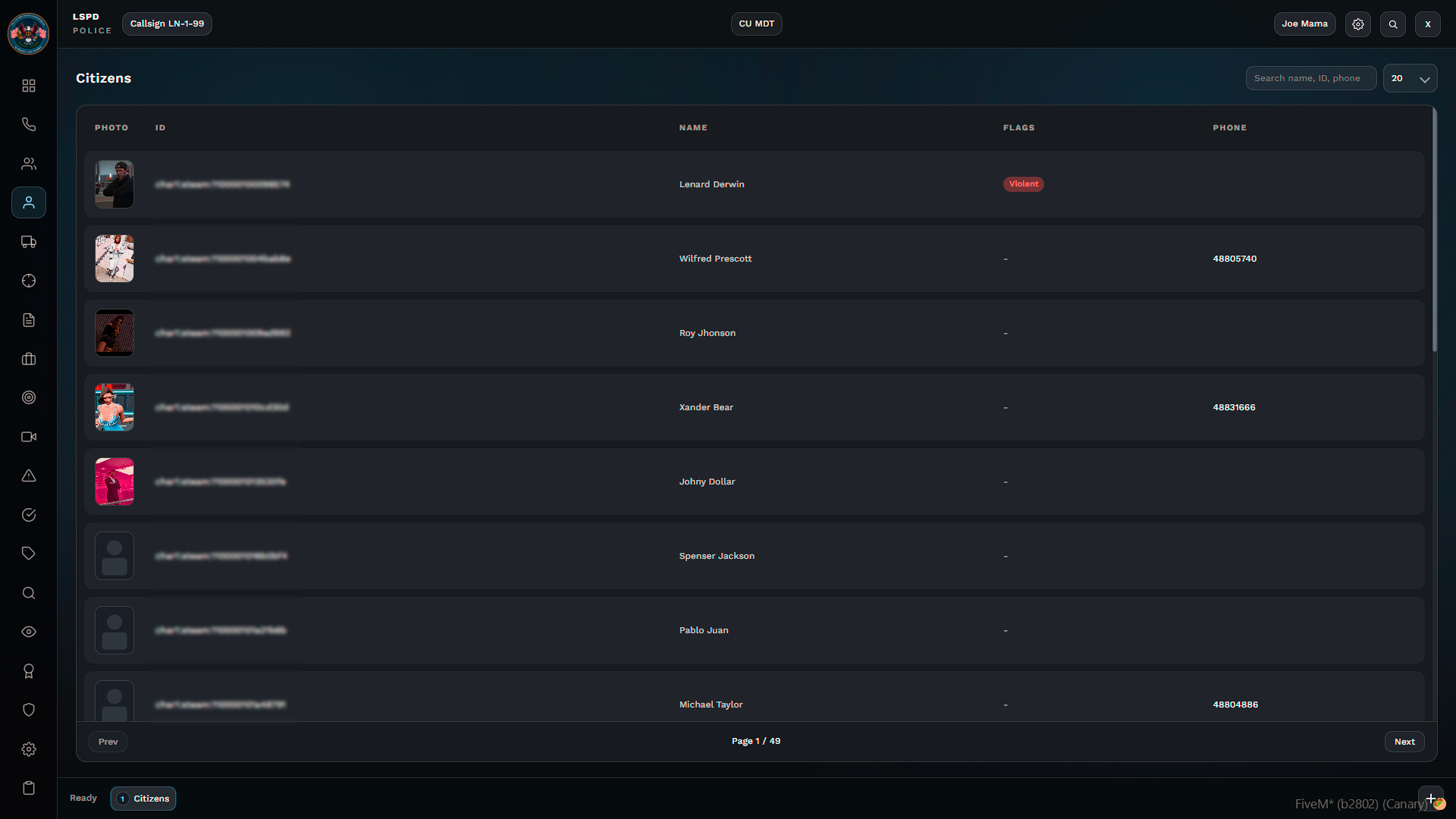Click the top-right search magnifier button
Screen dimensions: 1456x819
pyautogui.click(x=1393, y=24)
